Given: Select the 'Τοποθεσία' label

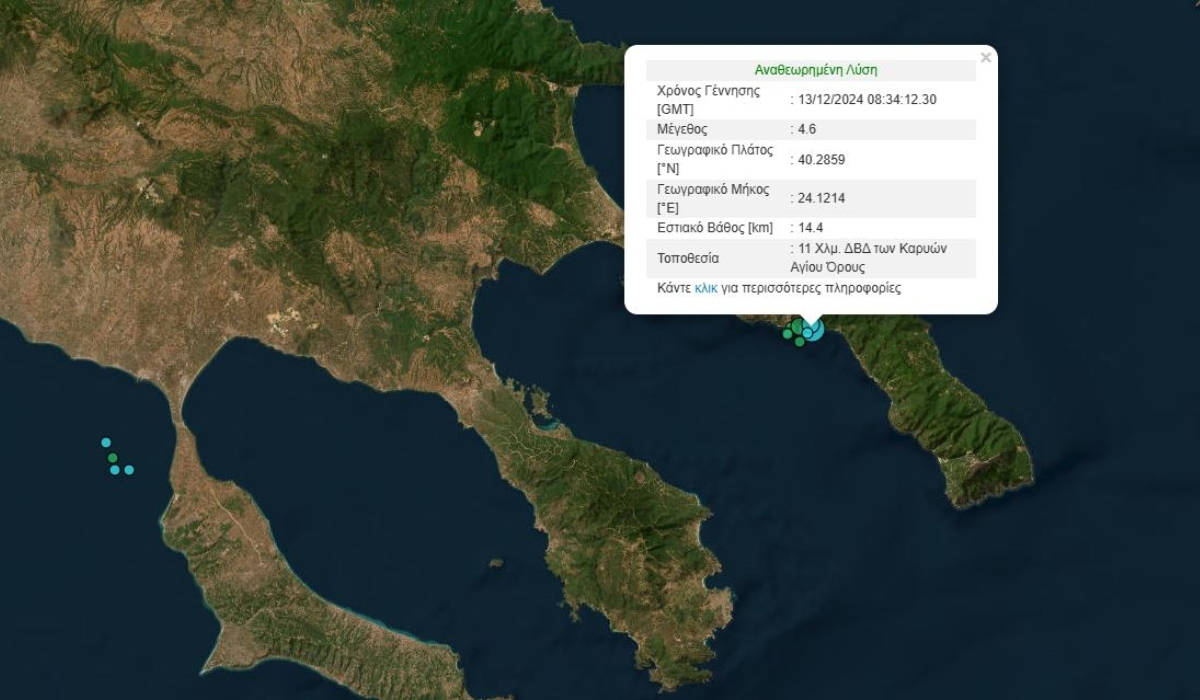Looking at the screenshot, I should 688,258.
